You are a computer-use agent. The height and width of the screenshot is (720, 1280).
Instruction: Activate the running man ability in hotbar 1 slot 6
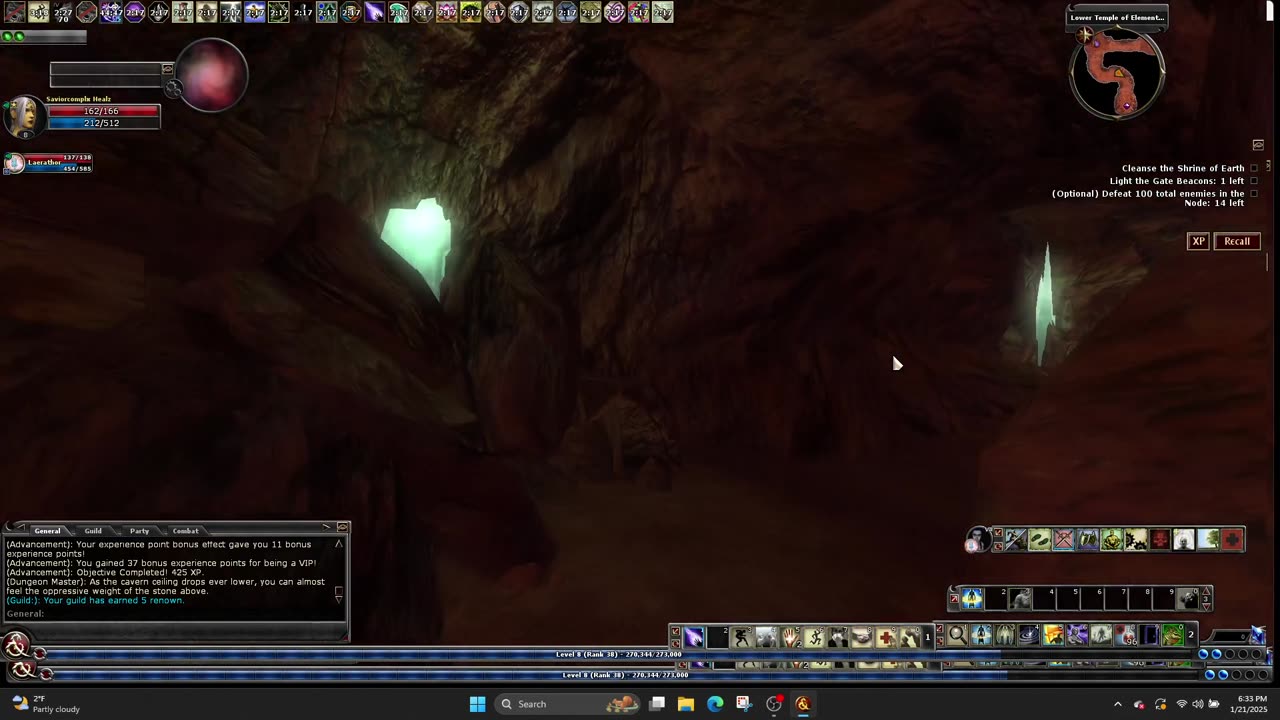click(813, 637)
